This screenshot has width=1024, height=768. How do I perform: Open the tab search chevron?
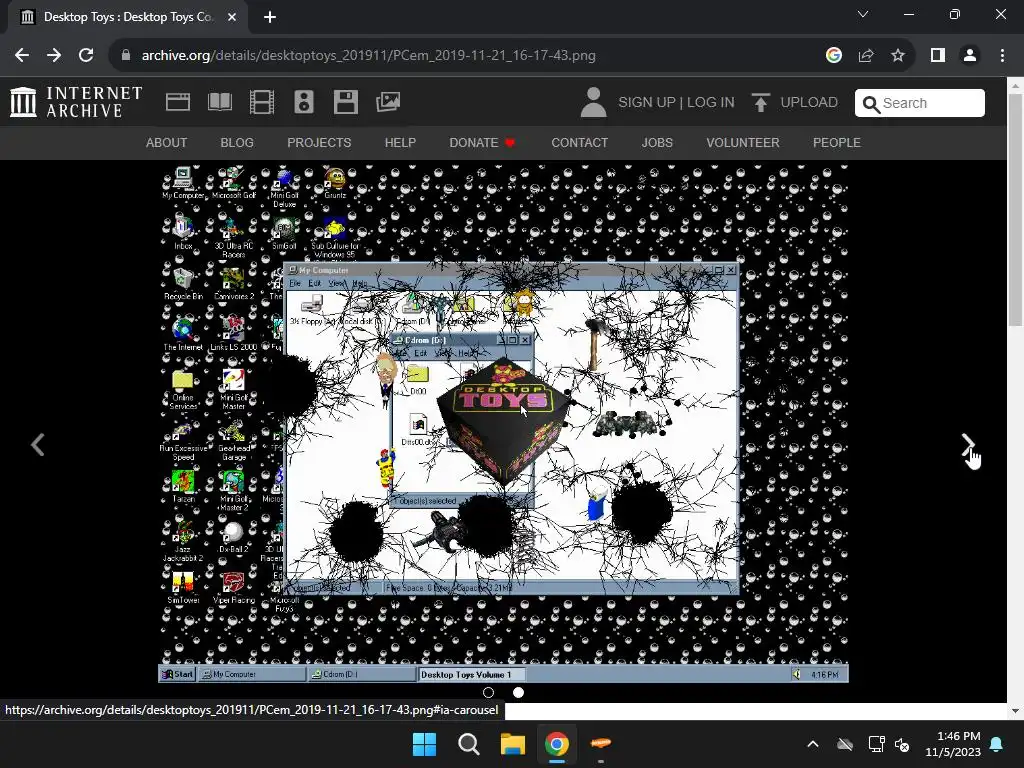tap(863, 14)
